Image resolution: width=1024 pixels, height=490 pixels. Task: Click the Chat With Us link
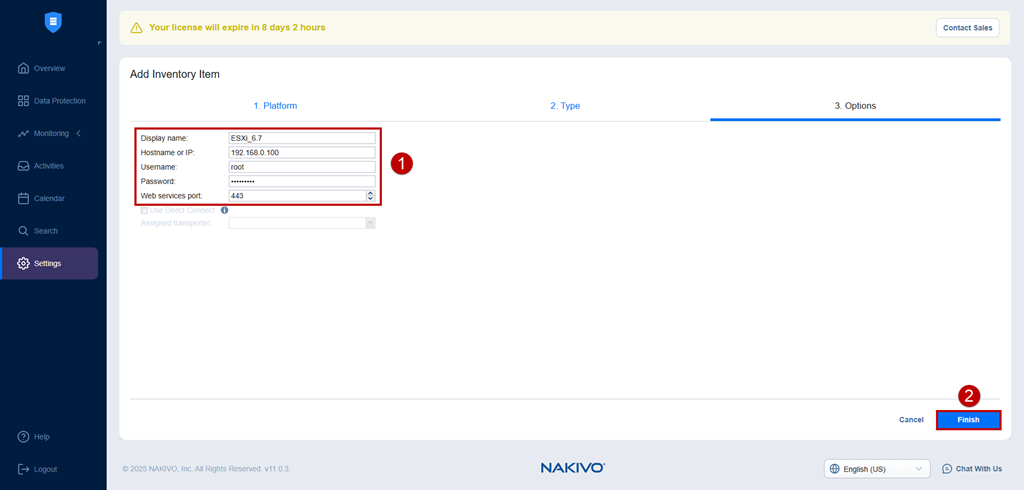pyautogui.click(x=978, y=468)
